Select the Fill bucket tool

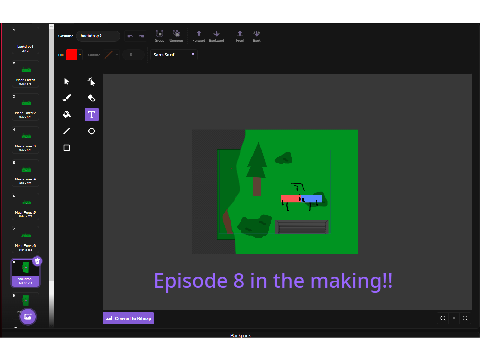pos(67,115)
